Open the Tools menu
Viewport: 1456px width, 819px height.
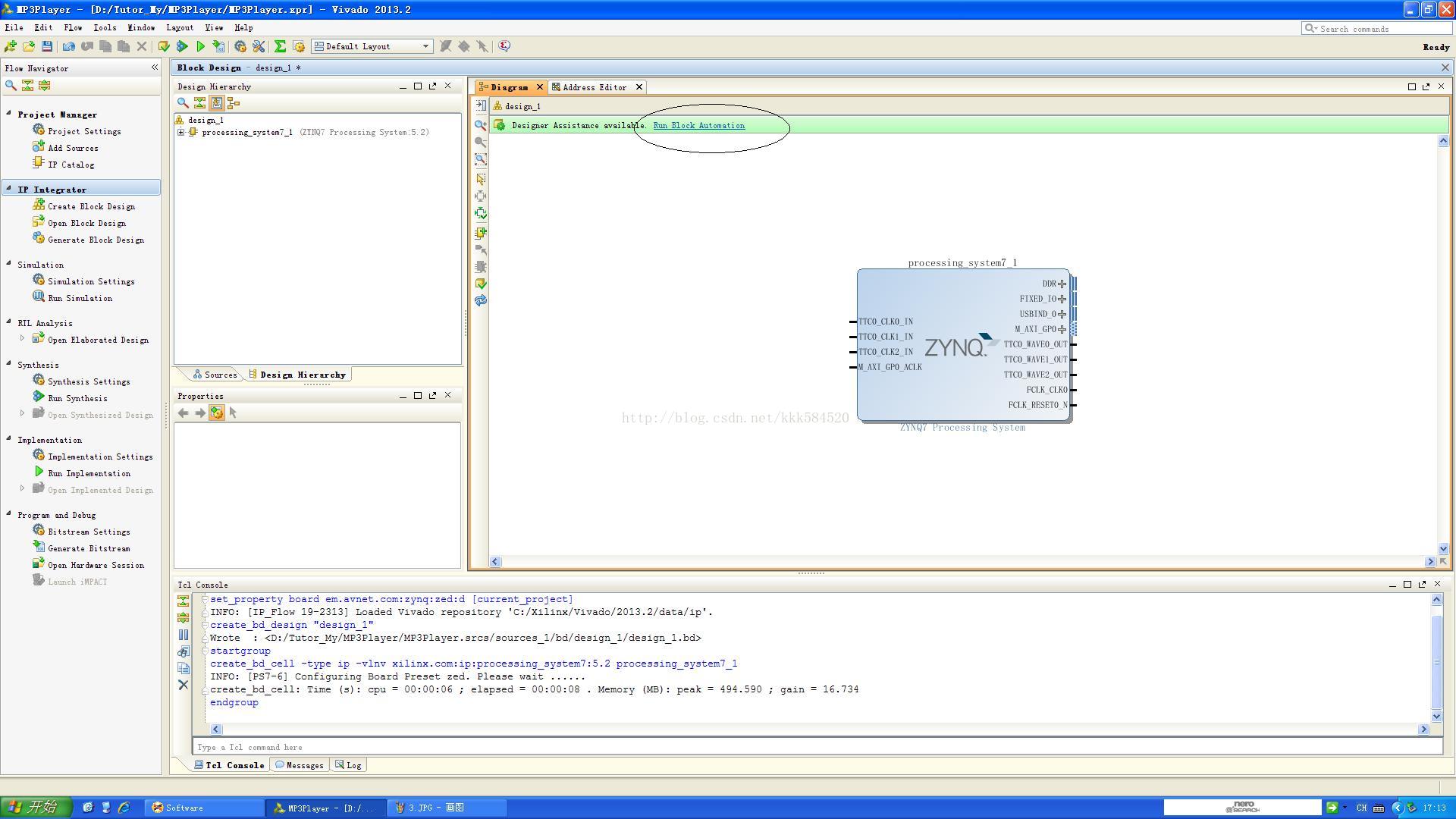pos(105,27)
